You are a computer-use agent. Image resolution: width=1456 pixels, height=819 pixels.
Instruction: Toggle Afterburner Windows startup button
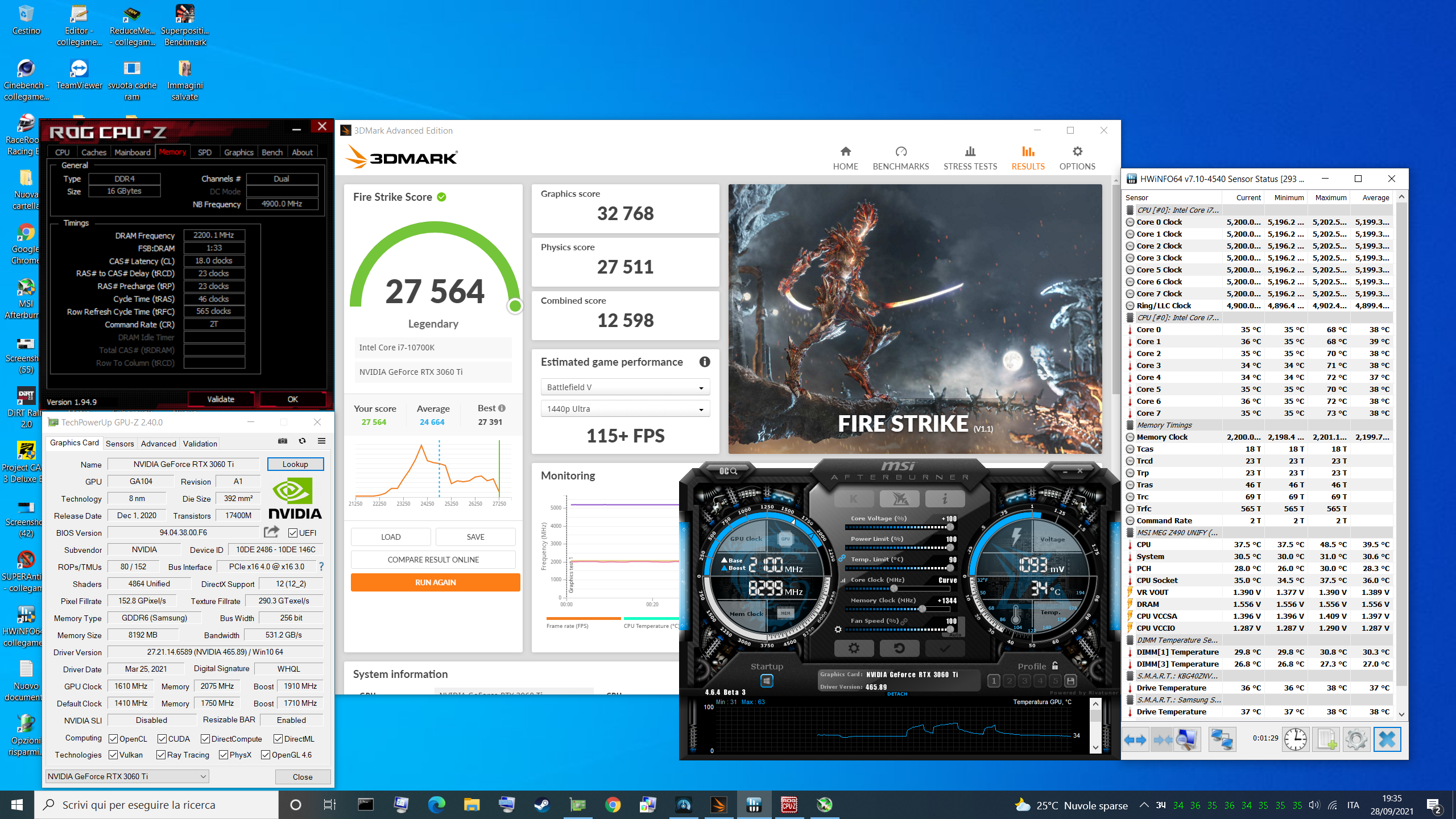pyautogui.click(x=767, y=681)
